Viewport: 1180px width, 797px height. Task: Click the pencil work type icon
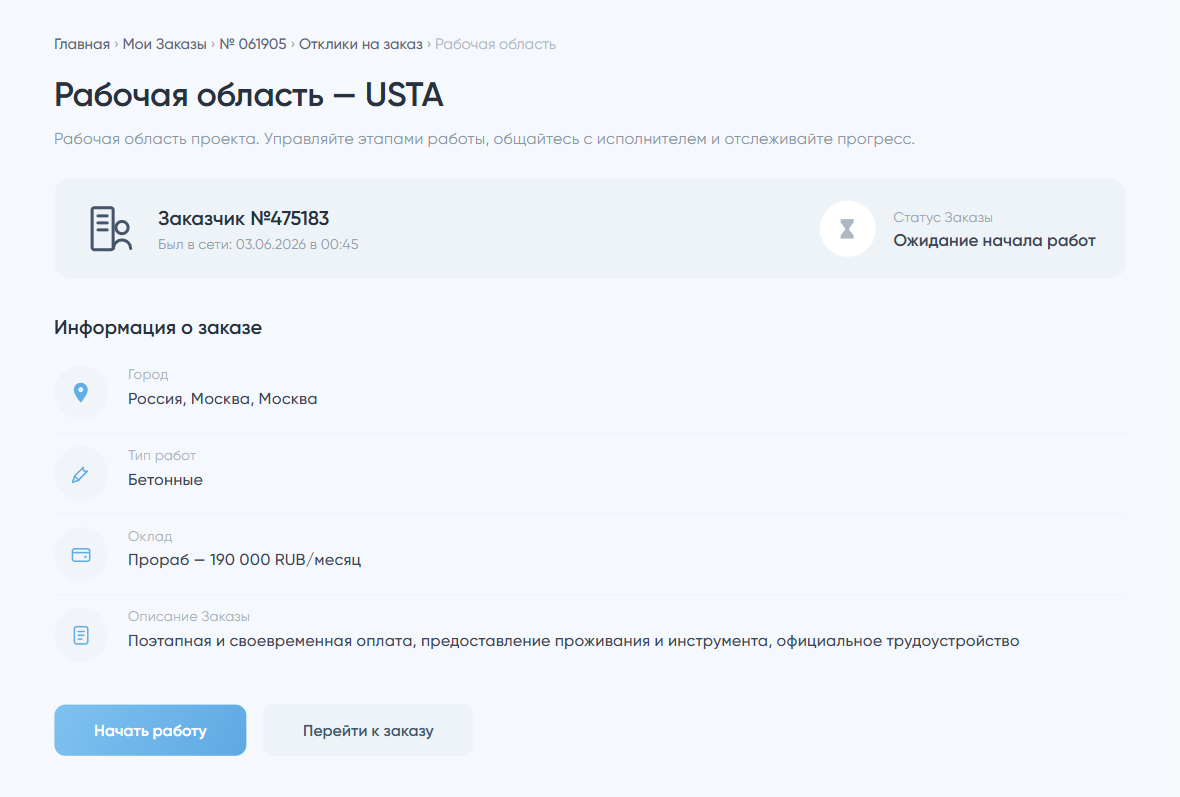[81, 473]
